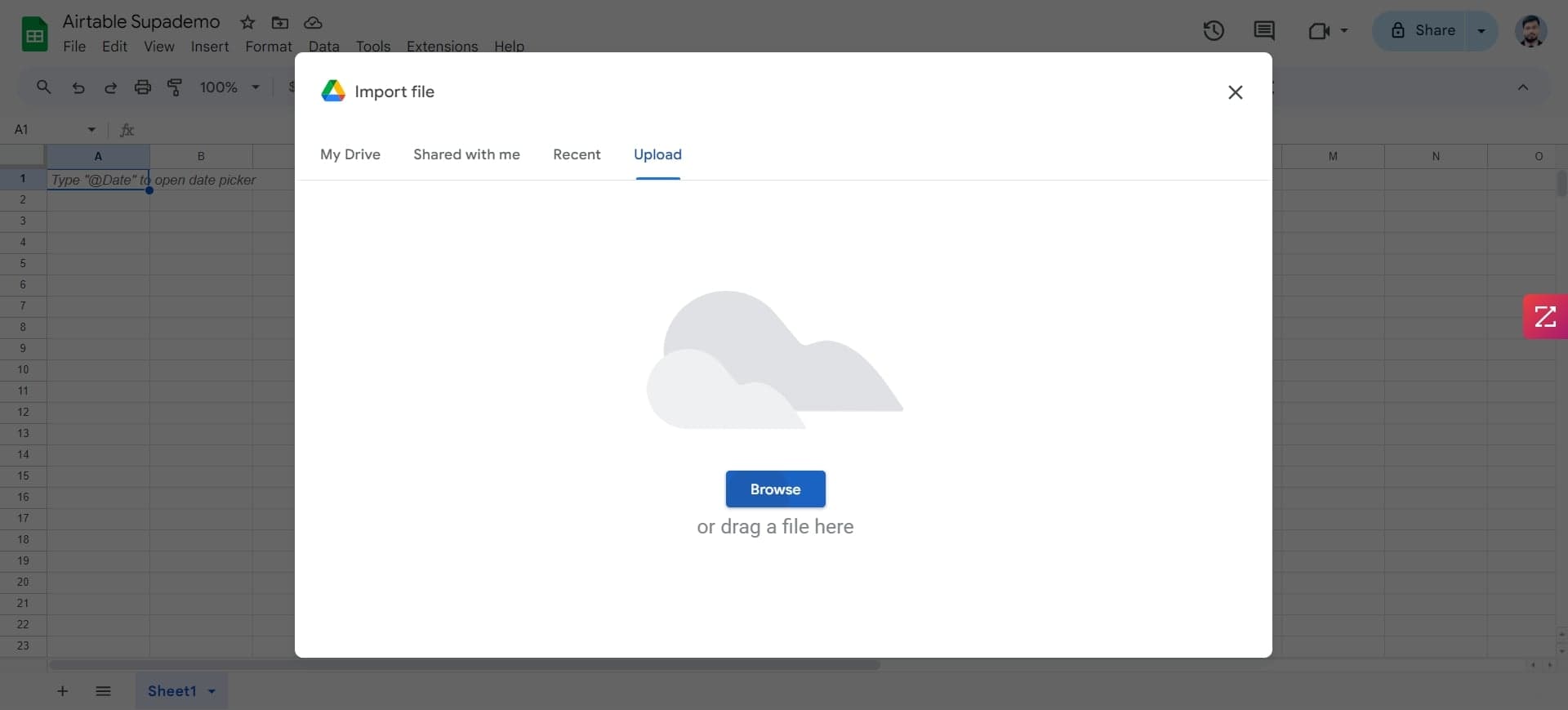Select column N header
Viewport: 1568px width, 710px height.
point(1436,156)
